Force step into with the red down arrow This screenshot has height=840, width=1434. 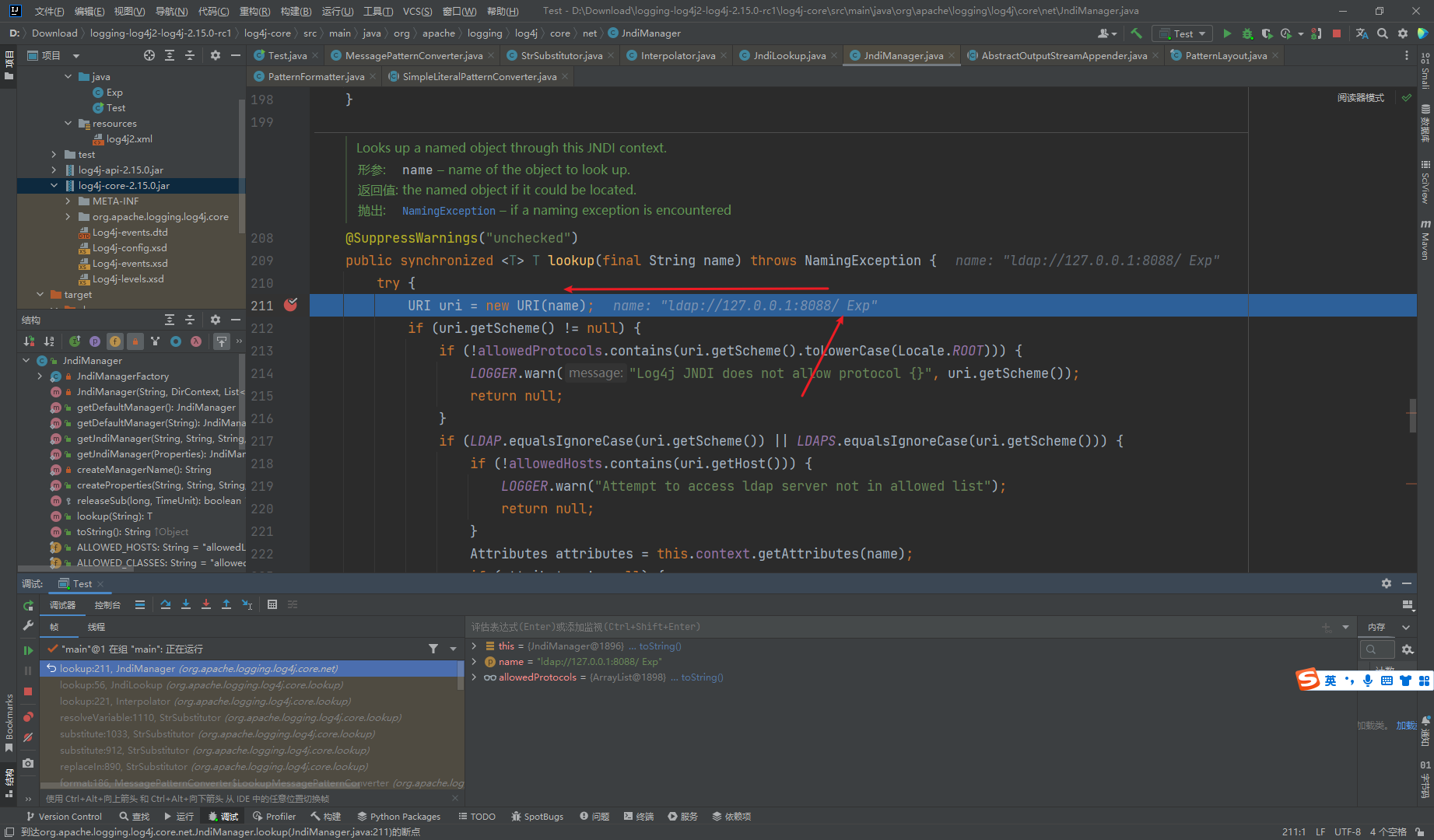coord(206,604)
